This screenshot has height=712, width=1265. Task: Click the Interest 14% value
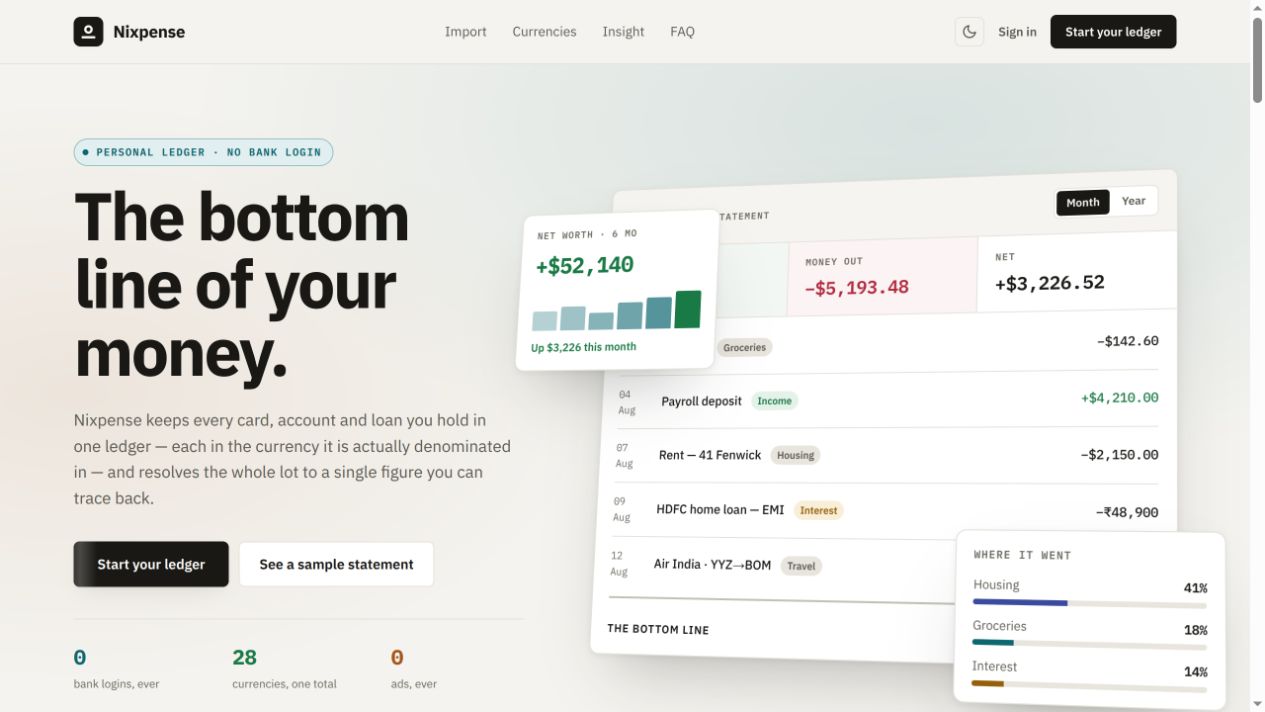1195,672
